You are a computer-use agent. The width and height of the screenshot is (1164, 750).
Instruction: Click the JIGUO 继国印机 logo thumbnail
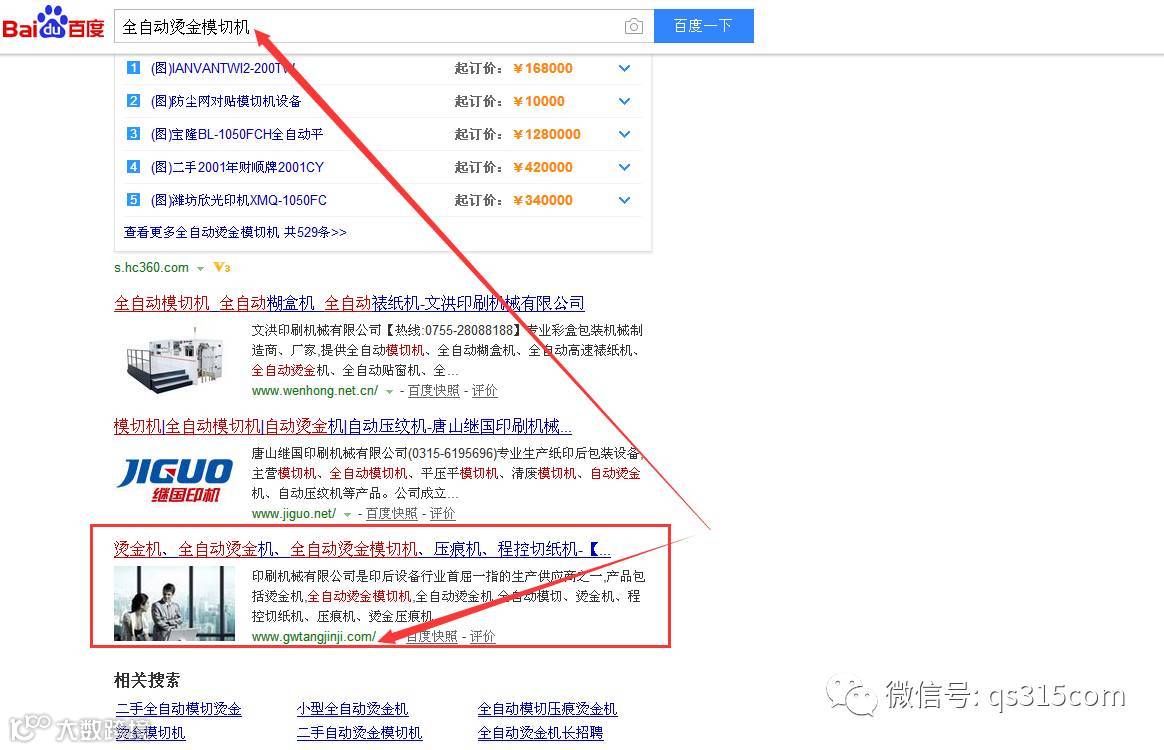(x=174, y=480)
